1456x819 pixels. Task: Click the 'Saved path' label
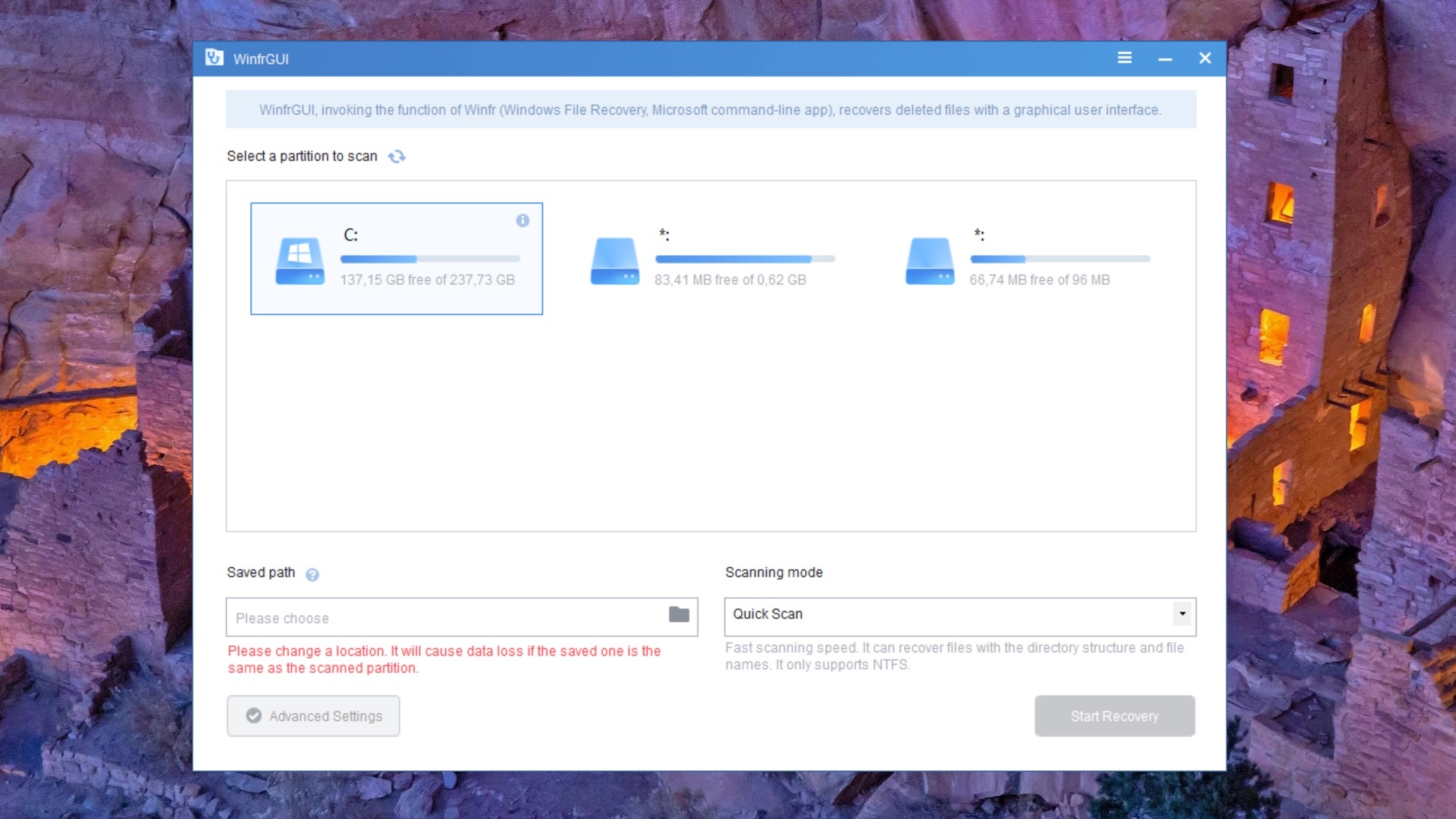(261, 572)
